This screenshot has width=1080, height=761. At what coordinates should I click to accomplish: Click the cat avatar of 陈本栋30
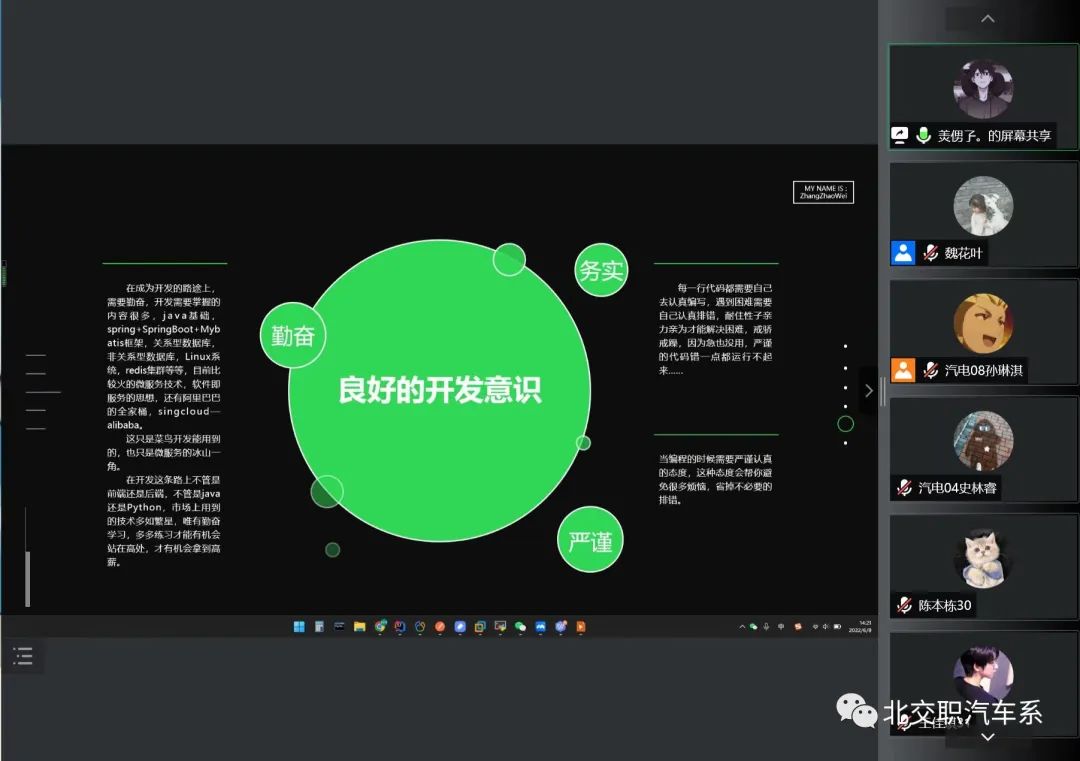pos(983,558)
